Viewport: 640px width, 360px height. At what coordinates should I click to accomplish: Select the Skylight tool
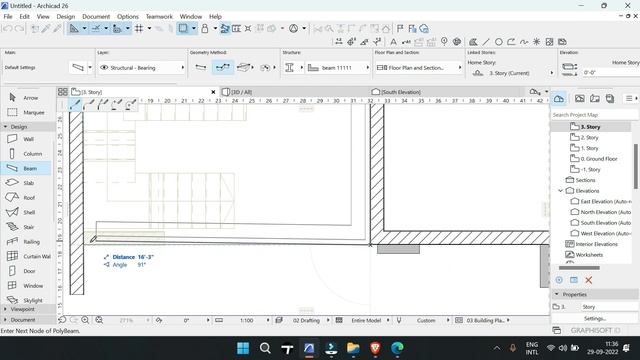pos(25,300)
